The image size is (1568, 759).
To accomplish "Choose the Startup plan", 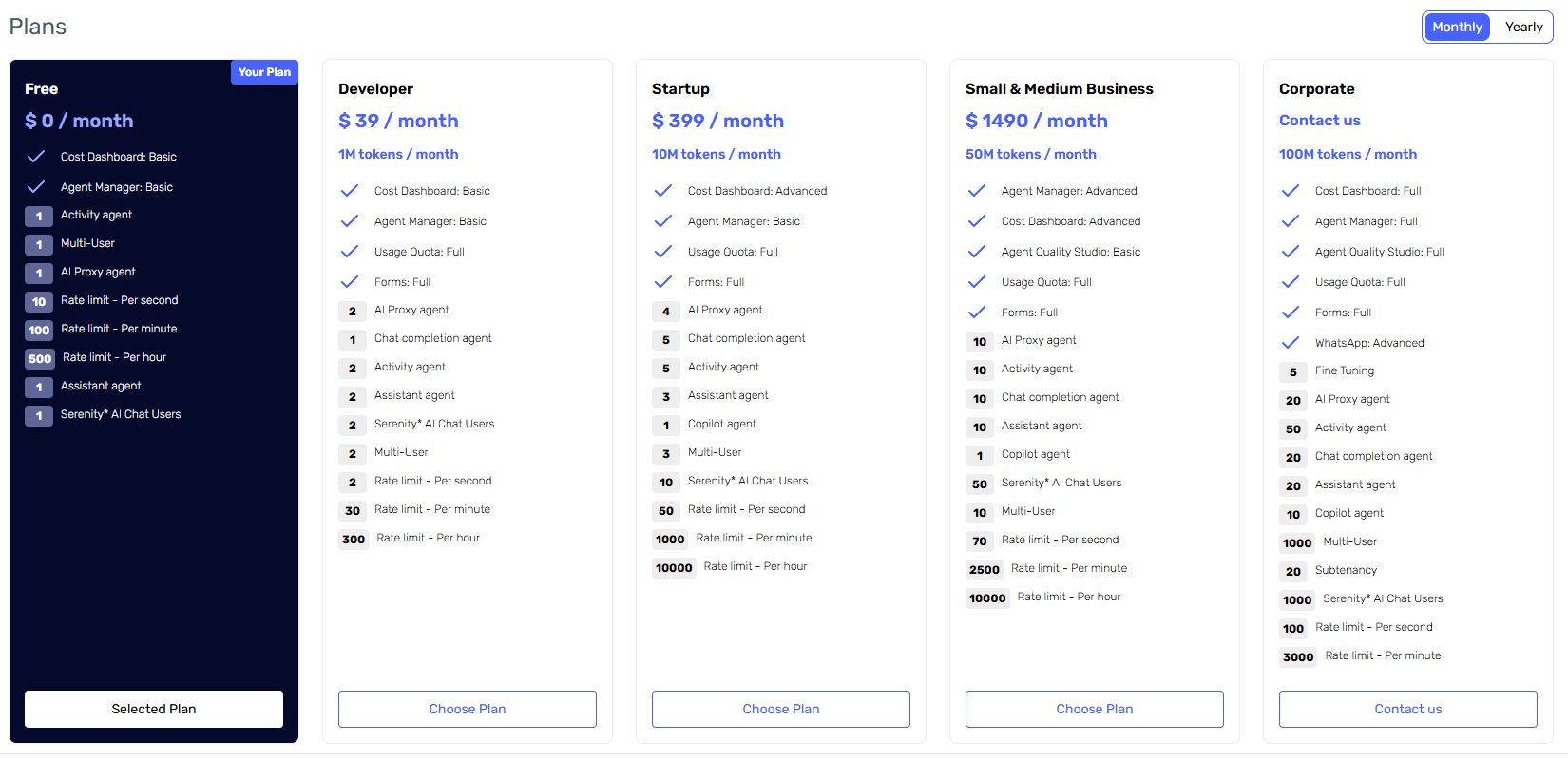I will point(781,709).
